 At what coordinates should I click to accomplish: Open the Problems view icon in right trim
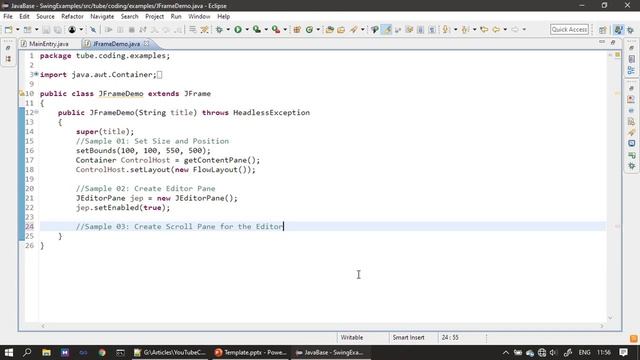click(x=631, y=99)
